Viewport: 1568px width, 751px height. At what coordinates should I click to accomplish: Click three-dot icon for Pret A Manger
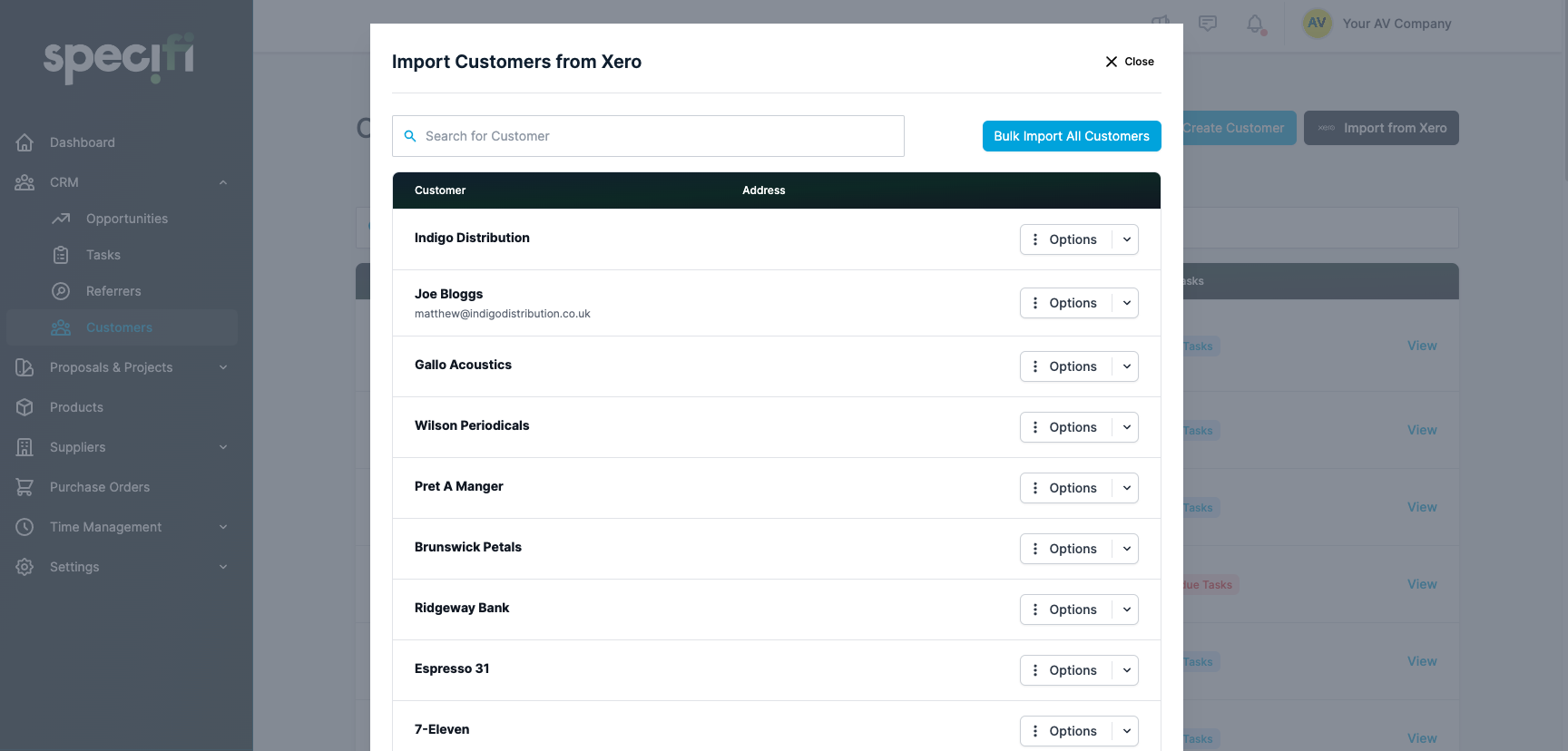pos(1035,488)
